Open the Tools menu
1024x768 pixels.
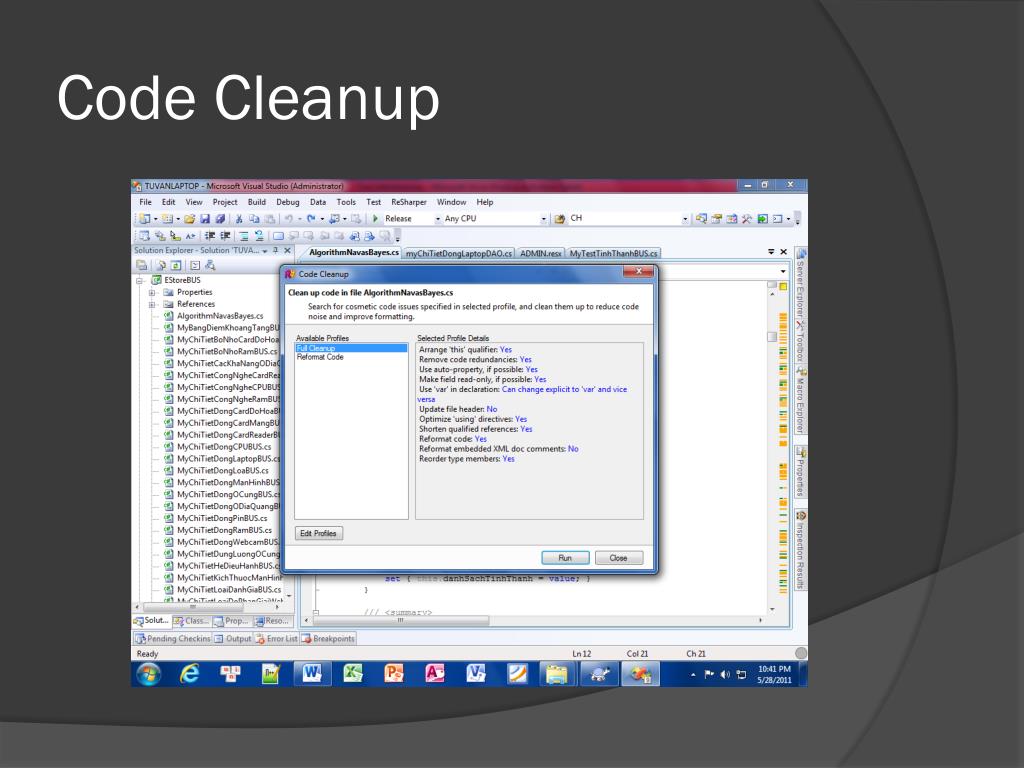(346, 202)
